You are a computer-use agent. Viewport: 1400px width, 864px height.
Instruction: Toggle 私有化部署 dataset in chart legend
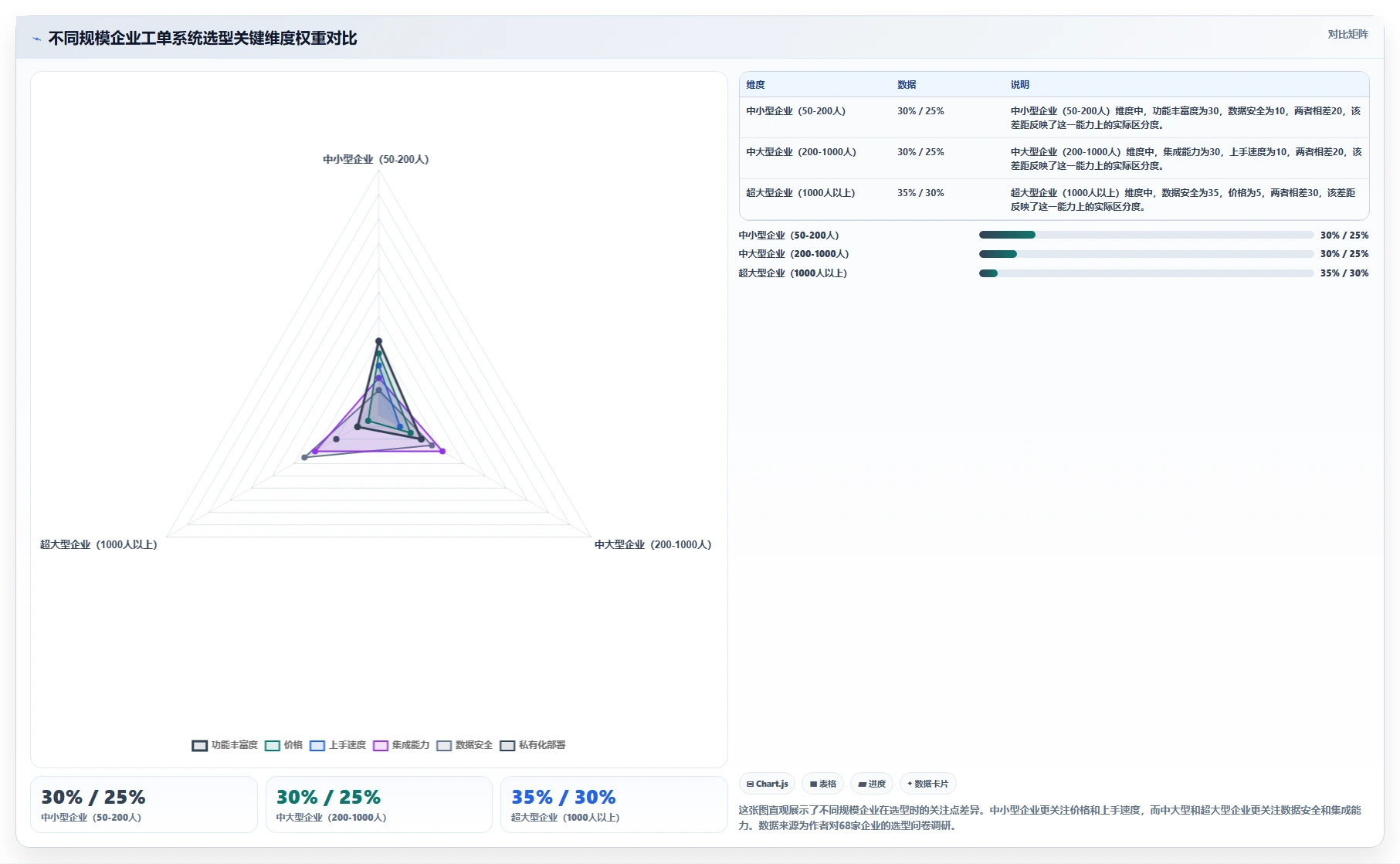pyautogui.click(x=533, y=745)
